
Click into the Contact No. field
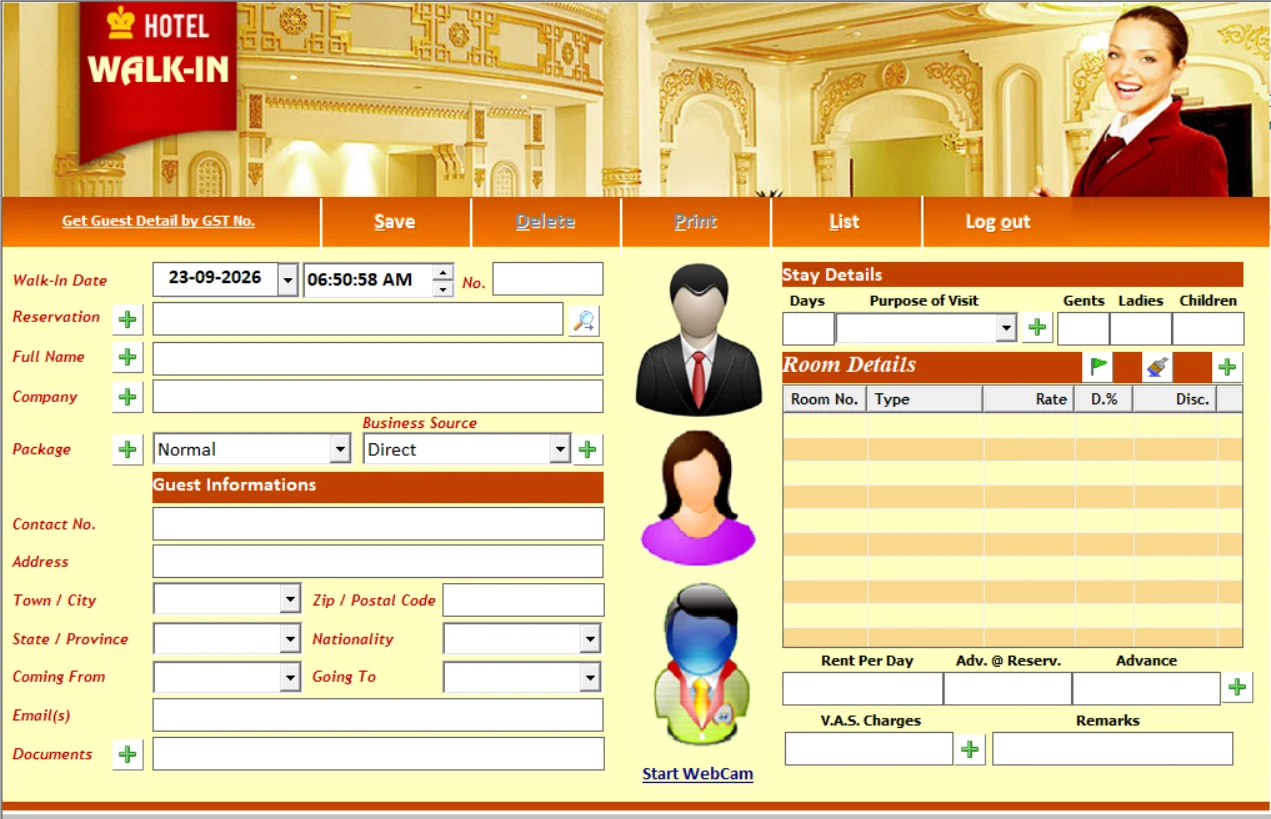[378, 524]
